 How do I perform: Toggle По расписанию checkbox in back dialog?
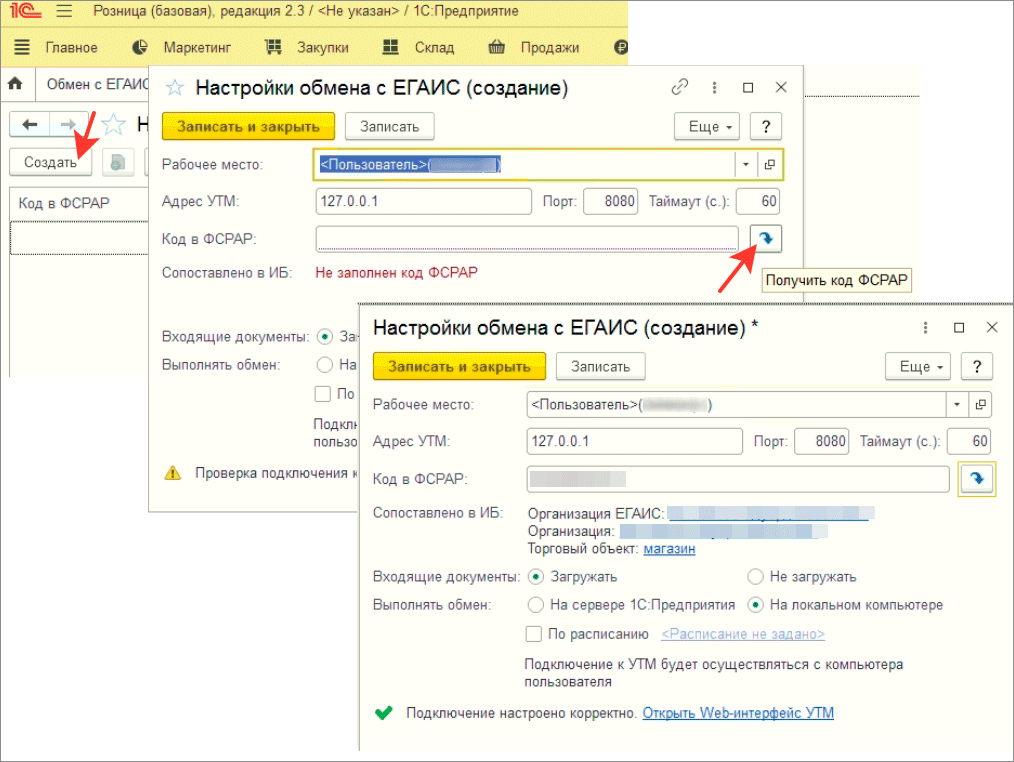coord(323,393)
